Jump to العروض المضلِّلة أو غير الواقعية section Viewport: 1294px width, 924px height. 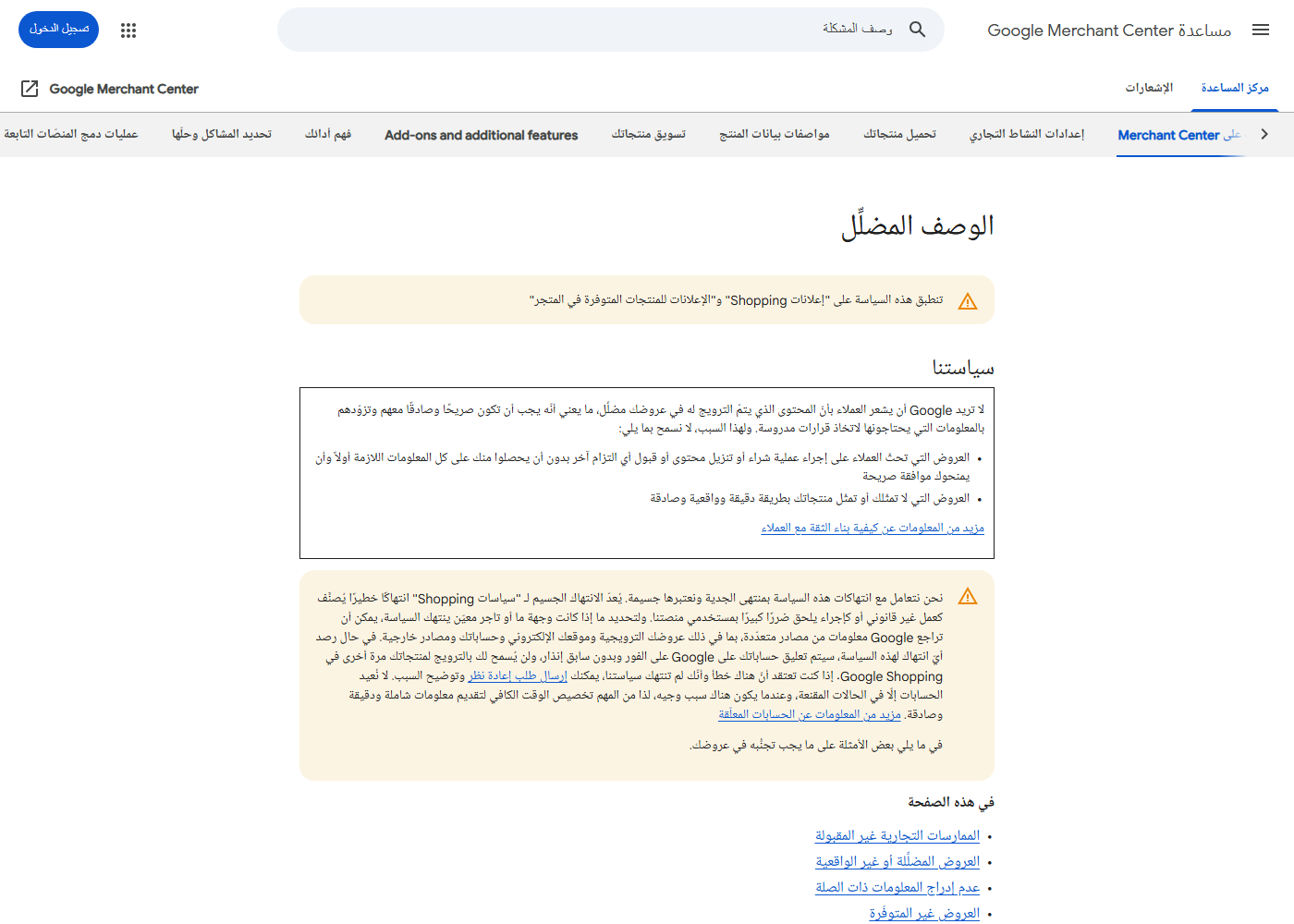pyautogui.click(x=897, y=861)
